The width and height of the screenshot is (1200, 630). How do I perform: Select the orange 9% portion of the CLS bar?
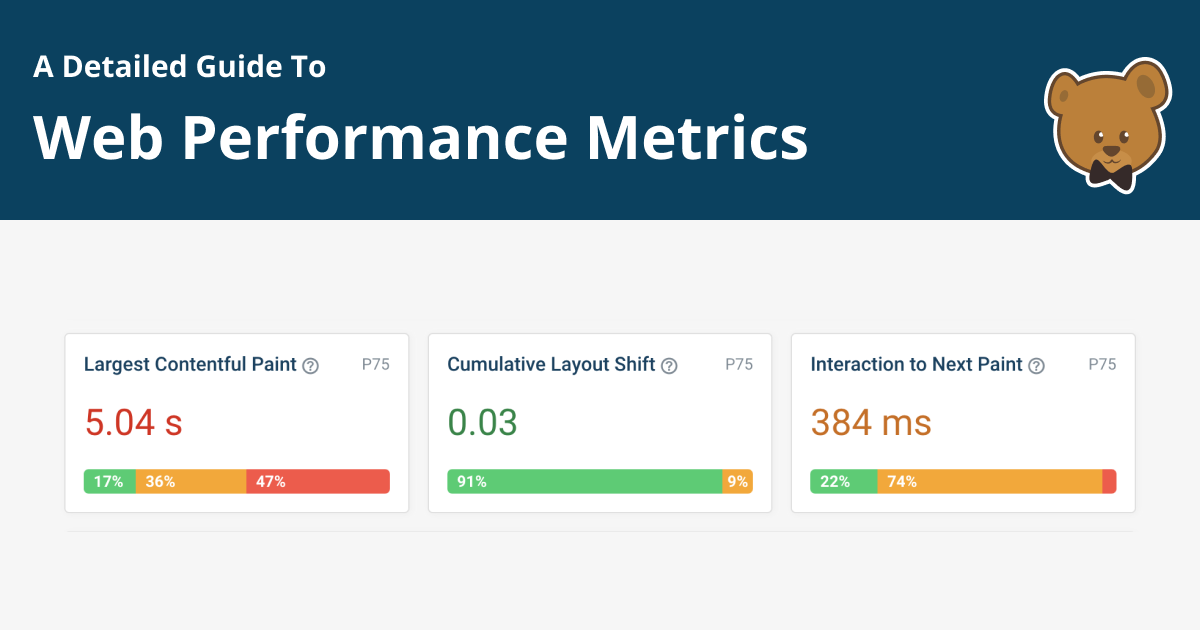[x=740, y=481]
